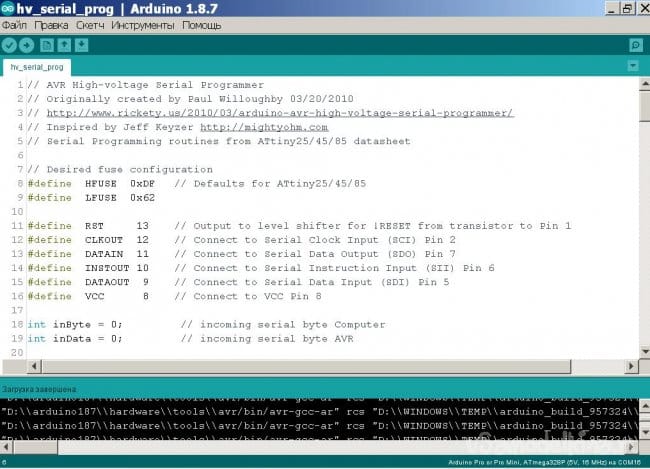650x469 pixels.
Task: Open the Файл menu
Action: click(14, 25)
